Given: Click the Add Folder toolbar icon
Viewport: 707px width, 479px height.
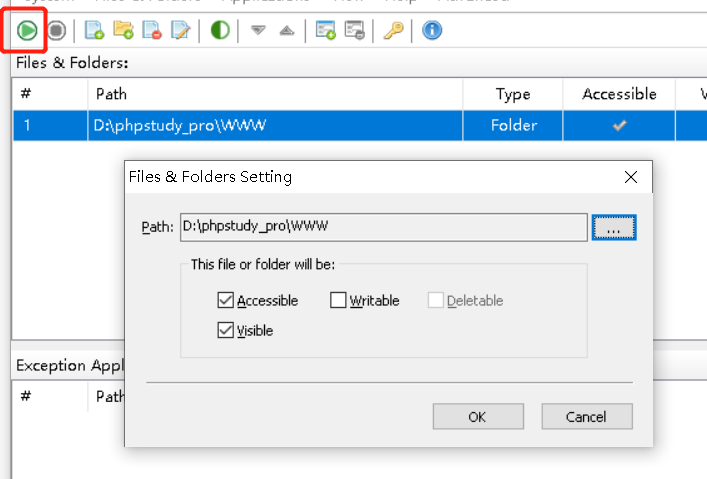Looking at the screenshot, I should [x=124, y=31].
